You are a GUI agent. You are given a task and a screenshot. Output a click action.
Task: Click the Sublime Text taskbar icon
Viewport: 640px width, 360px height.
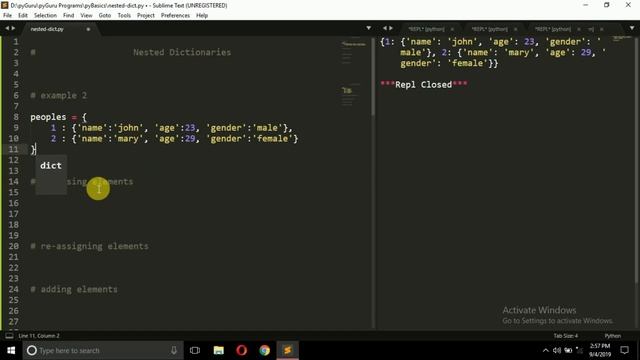click(288, 350)
